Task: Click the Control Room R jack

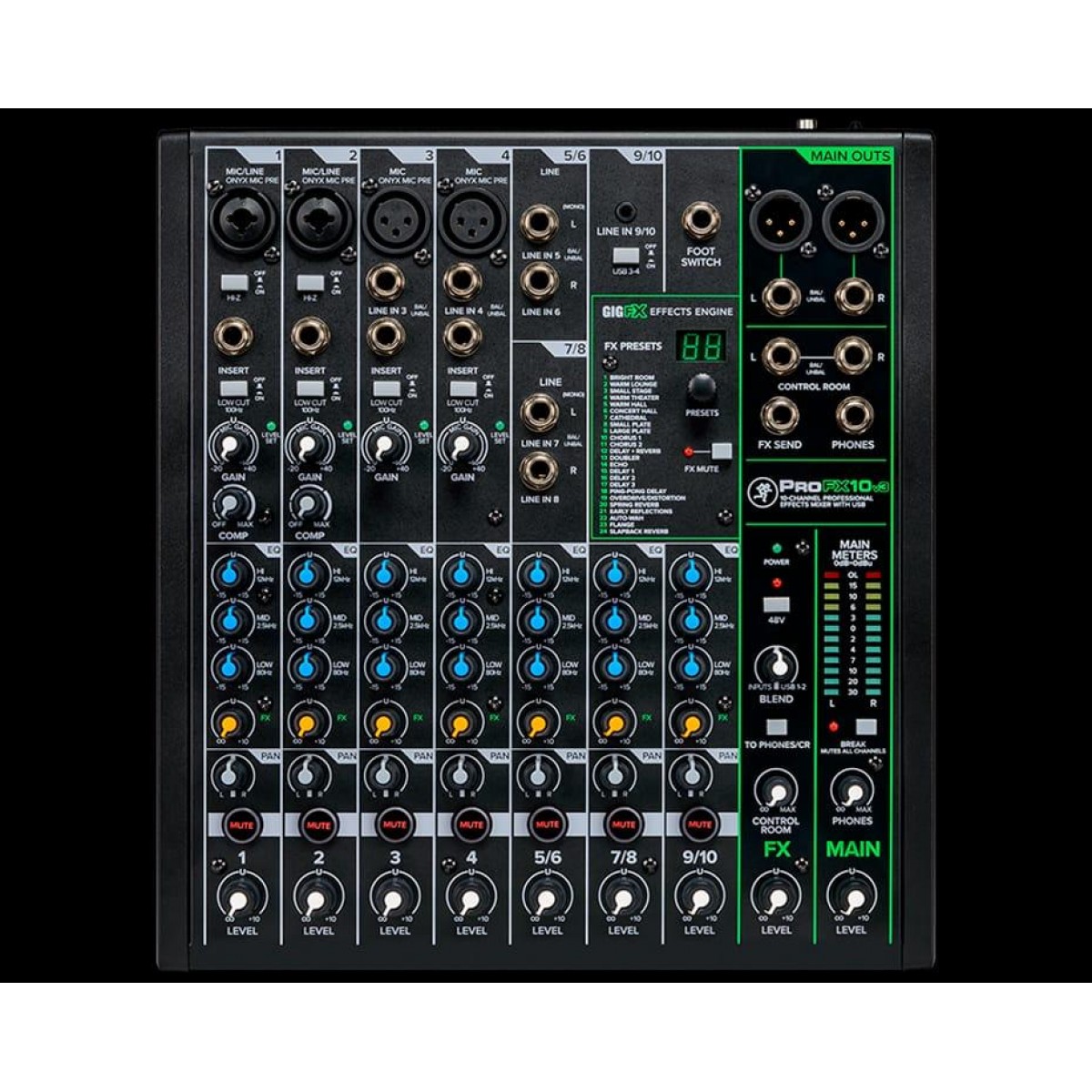Action: 854,356
